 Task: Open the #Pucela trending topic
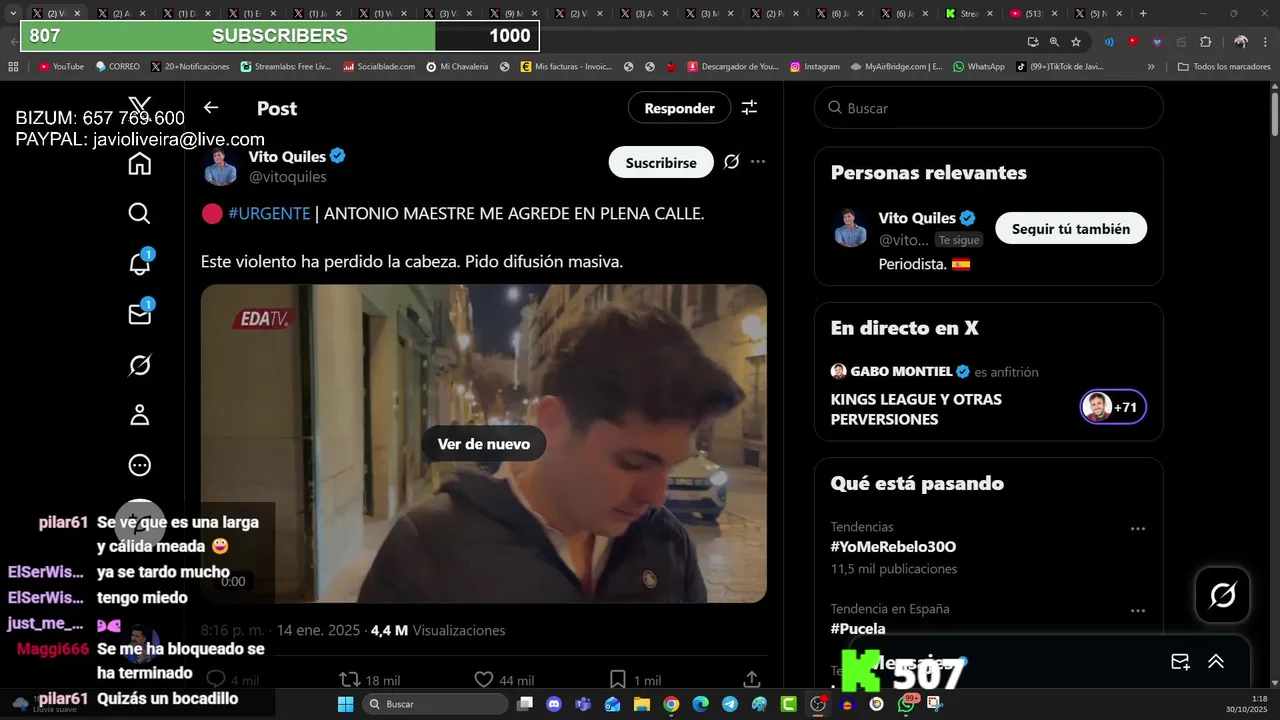tap(858, 629)
